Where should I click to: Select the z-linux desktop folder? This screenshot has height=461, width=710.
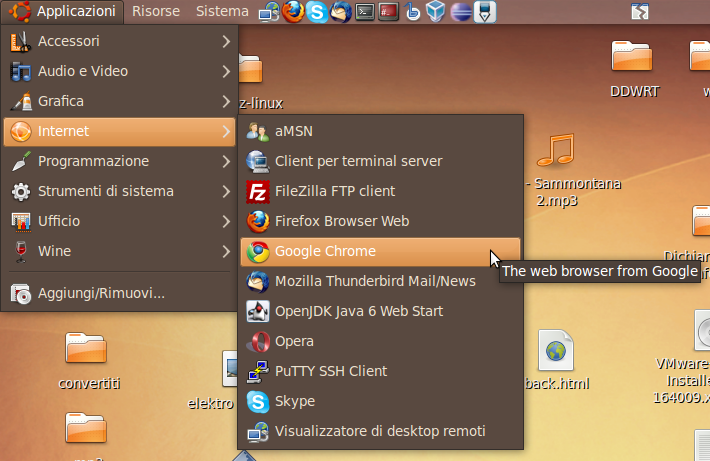pyautogui.click(x=250, y=68)
